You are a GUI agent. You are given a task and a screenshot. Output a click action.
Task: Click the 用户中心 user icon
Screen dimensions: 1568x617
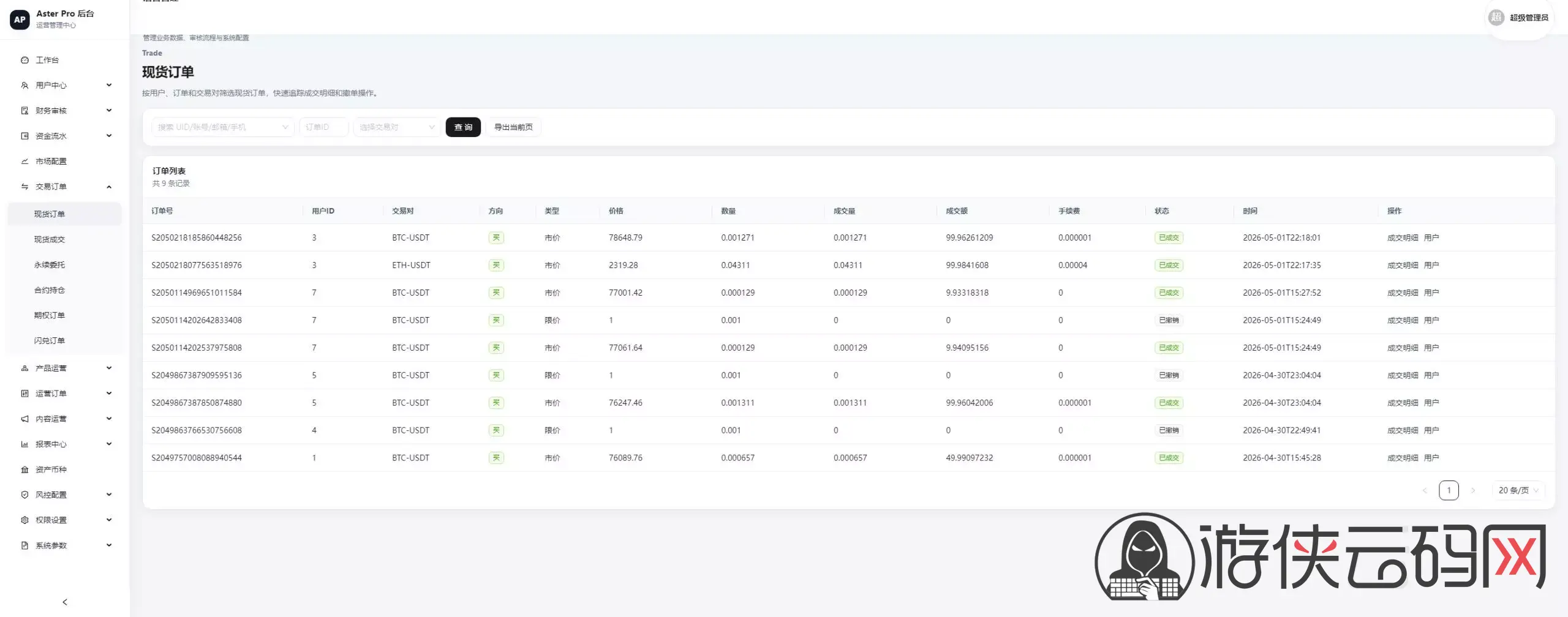click(x=24, y=85)
